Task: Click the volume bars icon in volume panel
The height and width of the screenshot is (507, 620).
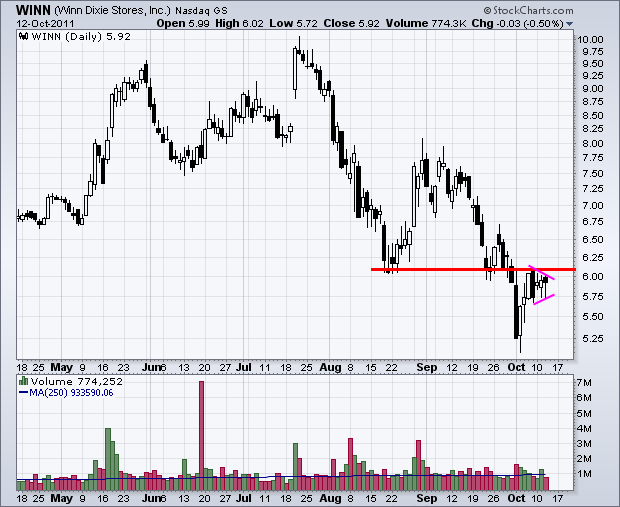Action: click(x=23, y=381)
